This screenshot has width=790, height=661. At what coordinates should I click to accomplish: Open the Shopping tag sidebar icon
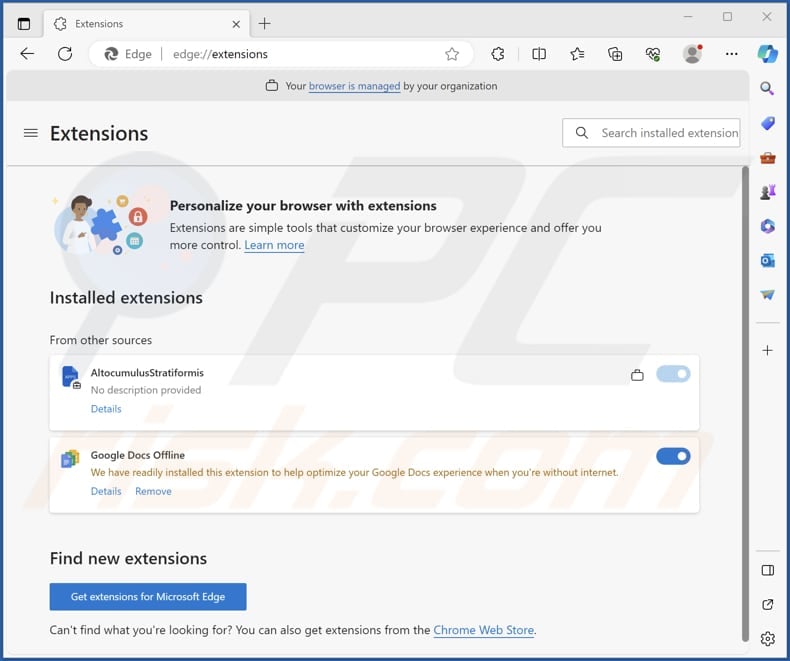(x=767, y=123)
